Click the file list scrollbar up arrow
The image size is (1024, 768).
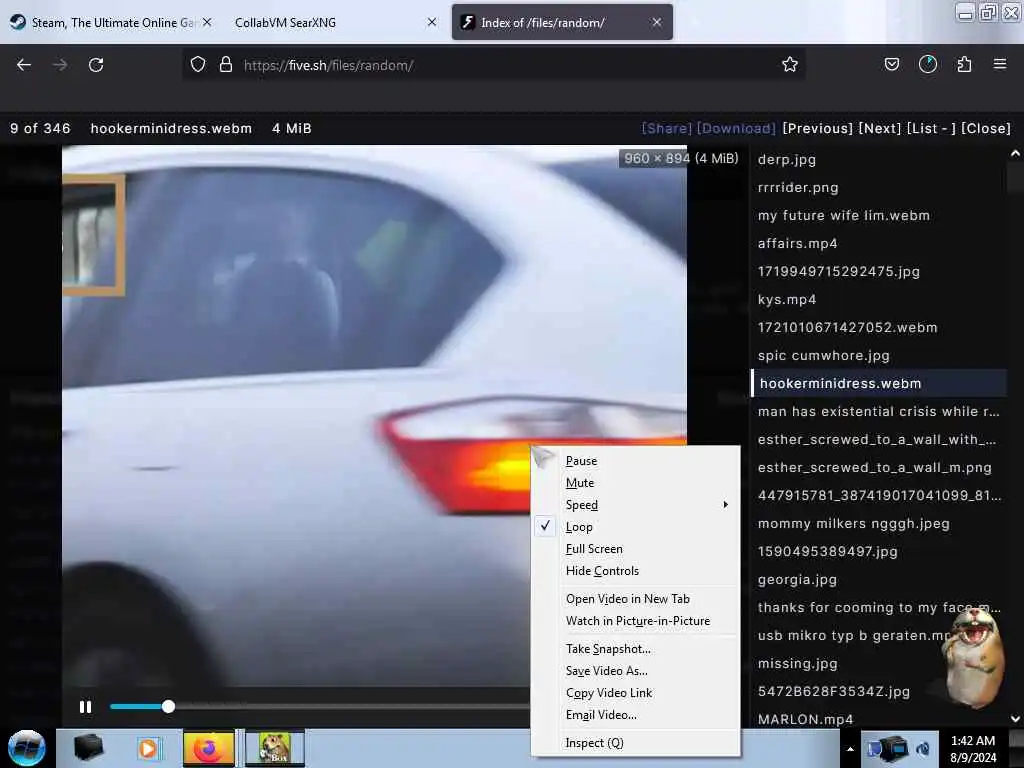coord(1015,154)
